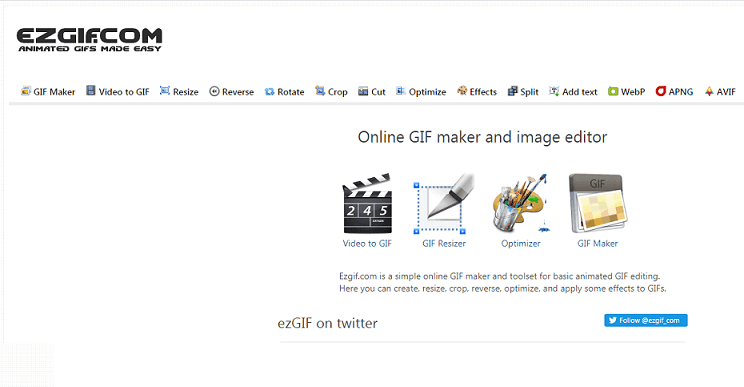Open the Reverse tool menu item
The width and height of the screenshot is (744, 387).
pyautogui.click(x=238, y=92)
